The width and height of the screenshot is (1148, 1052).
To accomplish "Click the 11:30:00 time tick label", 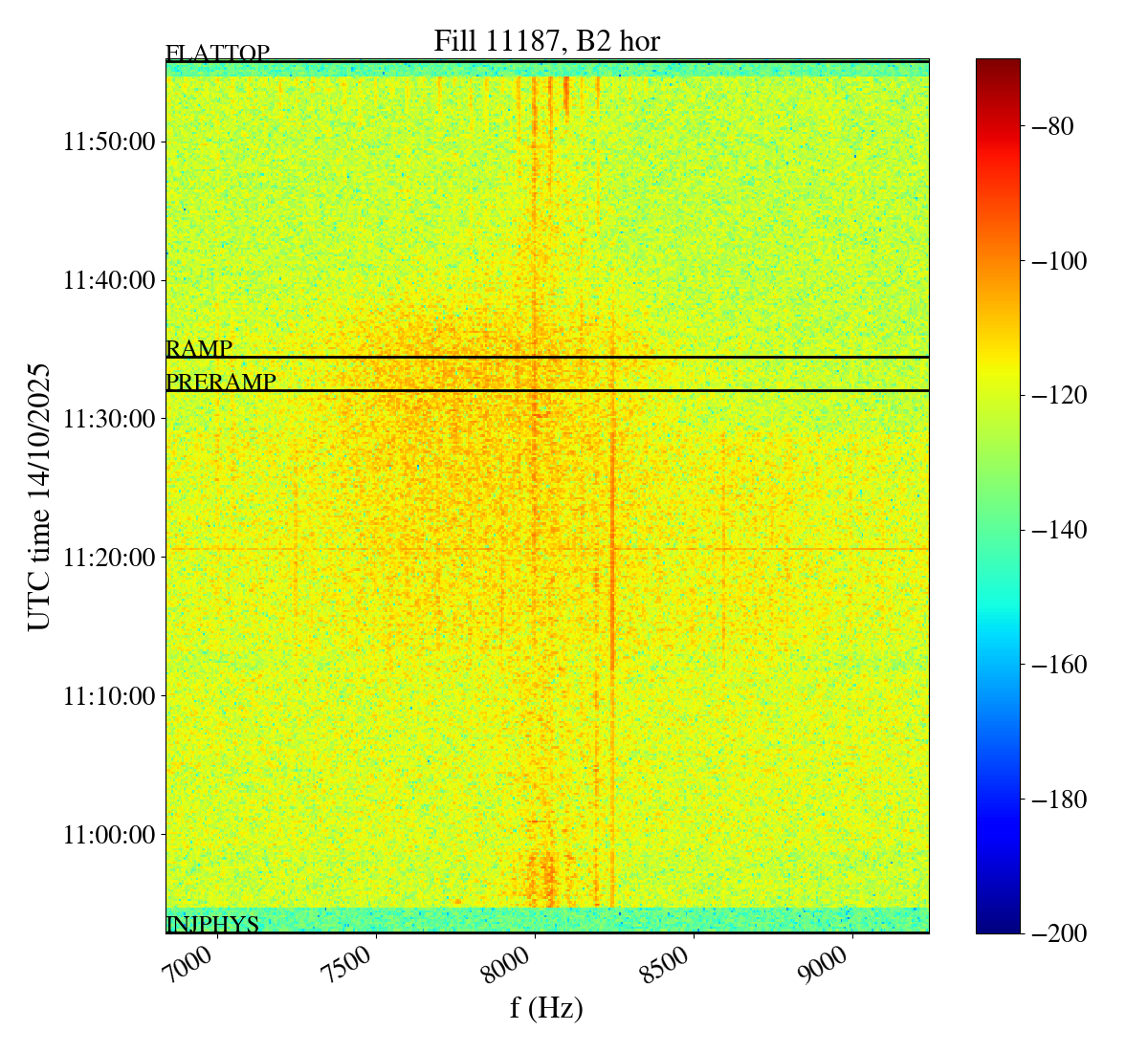I will (x=109, y=419).
